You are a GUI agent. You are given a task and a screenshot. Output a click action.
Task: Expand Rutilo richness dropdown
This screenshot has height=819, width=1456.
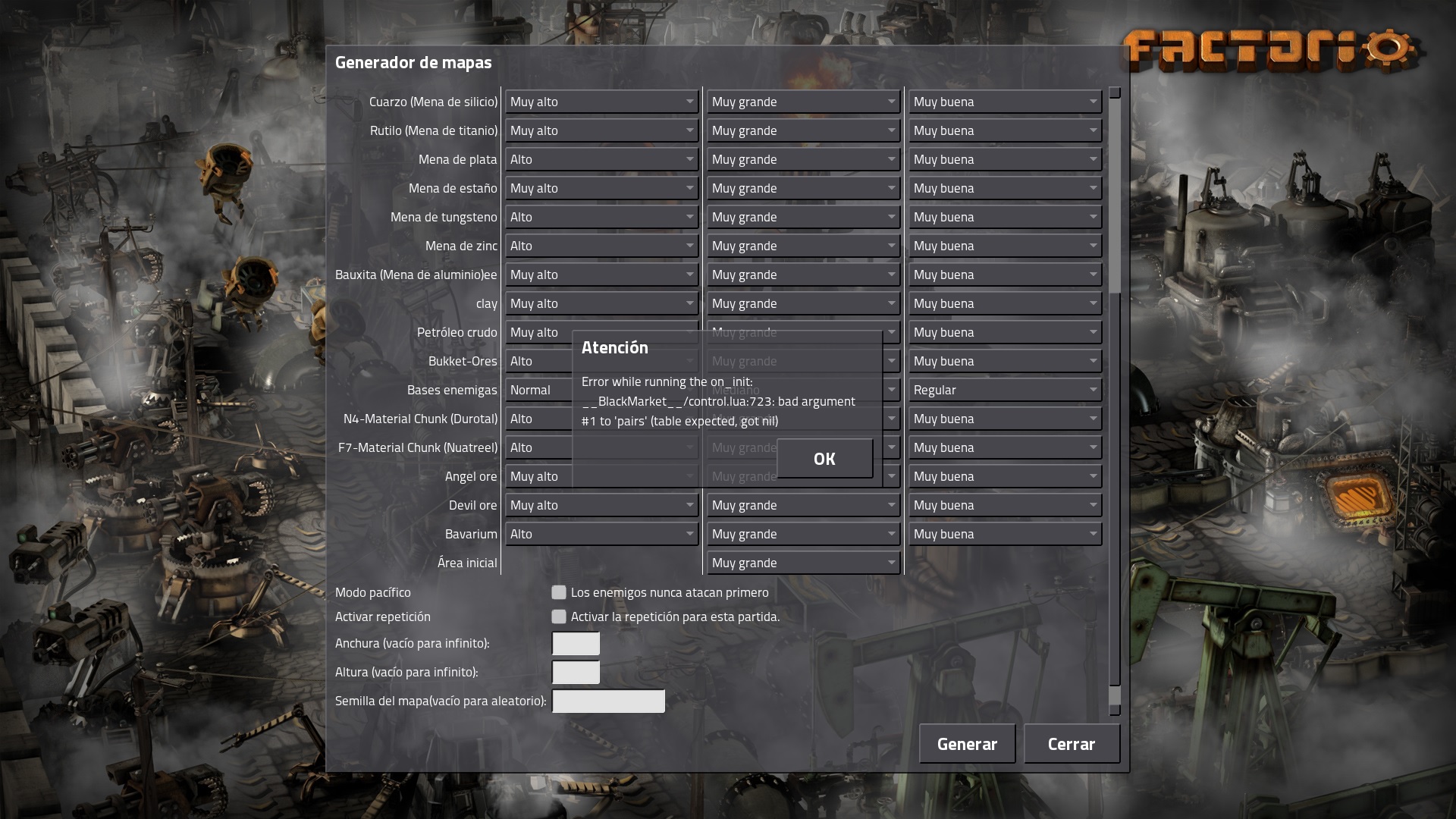pos(1006,130)
